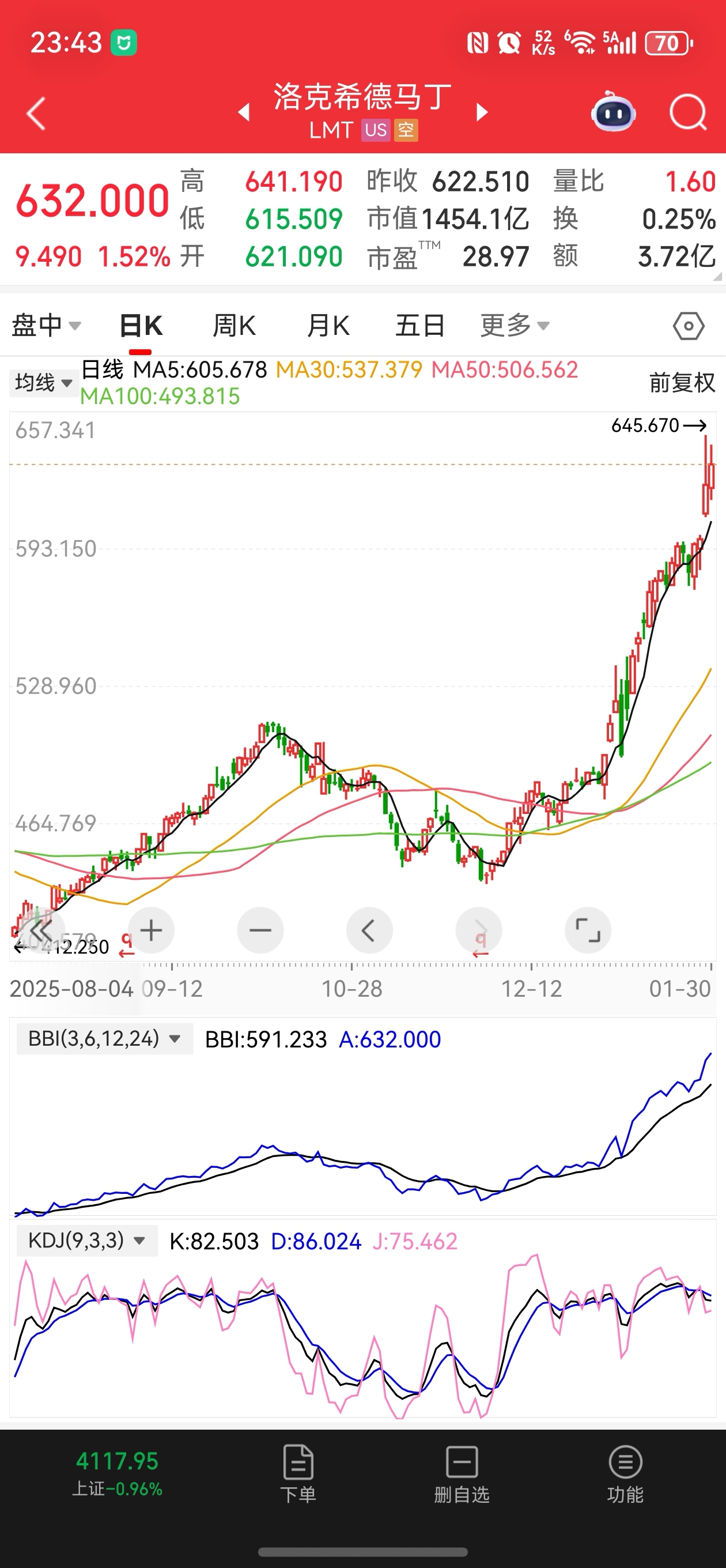Expand quote details corner triangle
Image resolution: width=726 pixels, height=1568 pixels.
[717, 277]
